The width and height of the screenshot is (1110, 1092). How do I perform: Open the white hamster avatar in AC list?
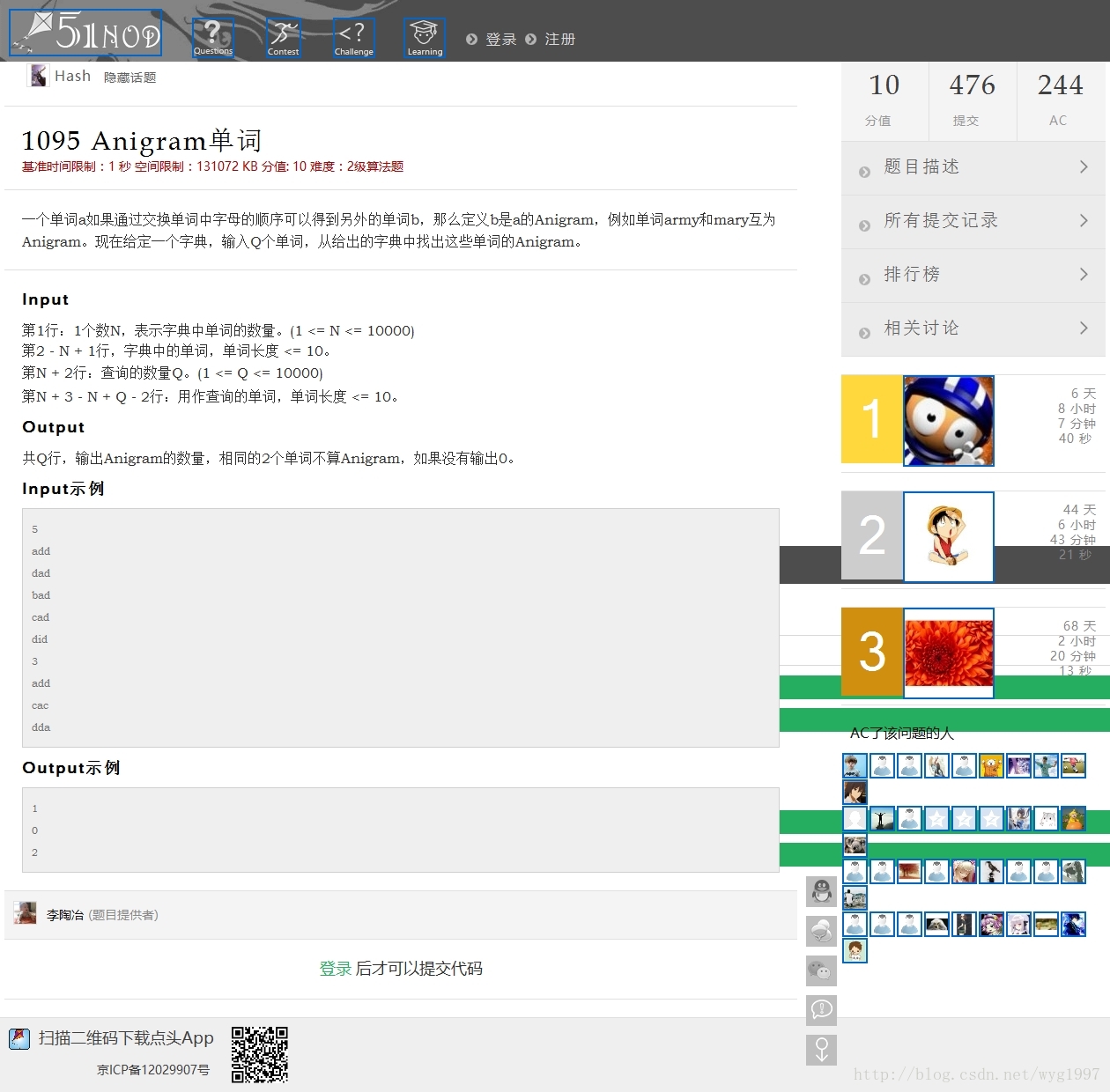pos(1046,819)
